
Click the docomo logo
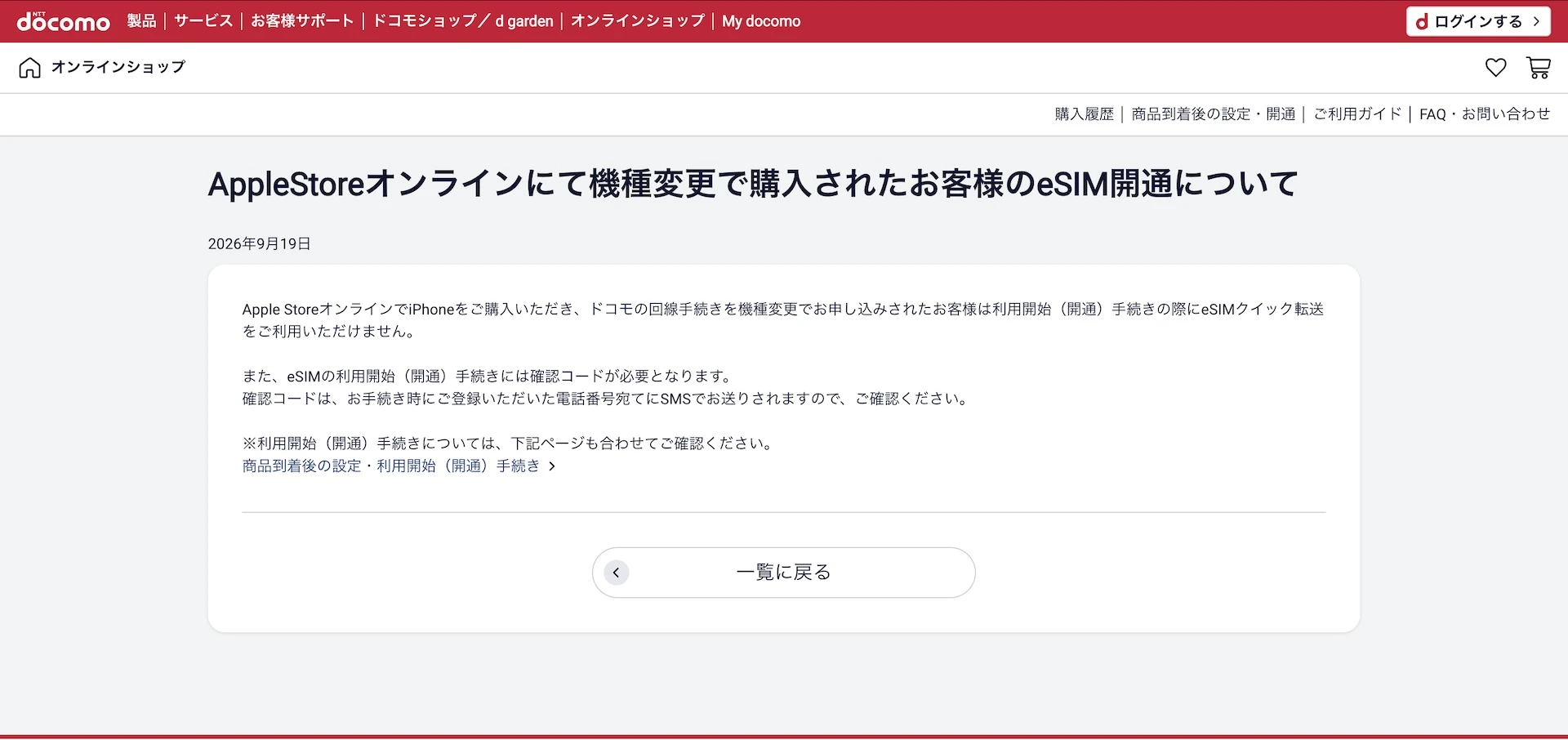coord(64,21)
